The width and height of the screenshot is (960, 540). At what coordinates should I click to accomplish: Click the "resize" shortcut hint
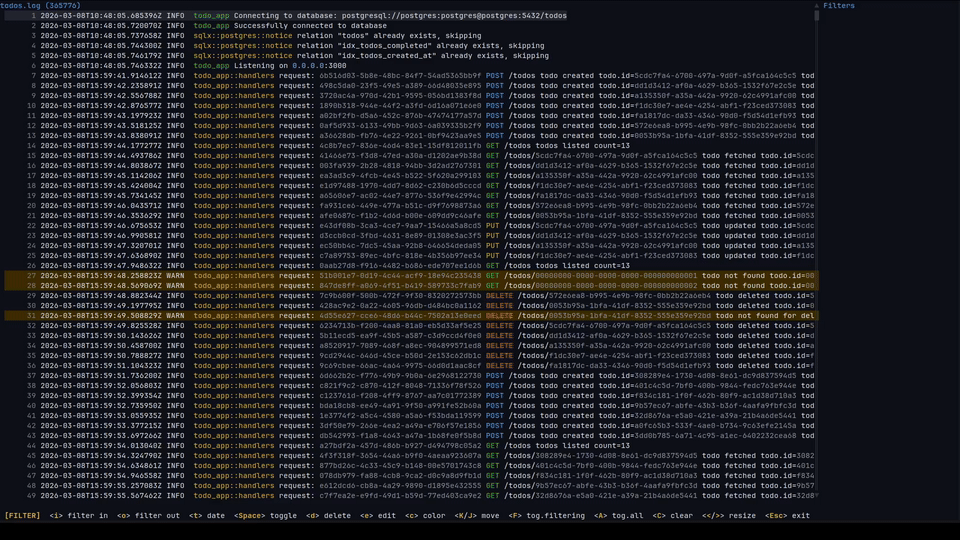tap(736, 516)
